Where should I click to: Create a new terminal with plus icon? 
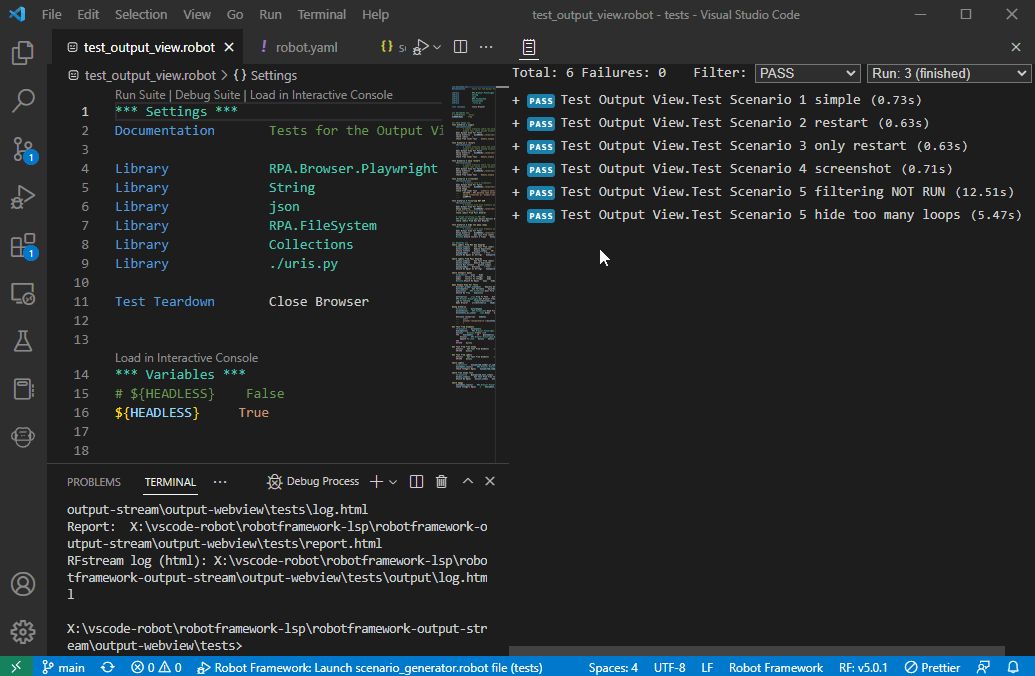pyautogui.click(x=376, y=482)
